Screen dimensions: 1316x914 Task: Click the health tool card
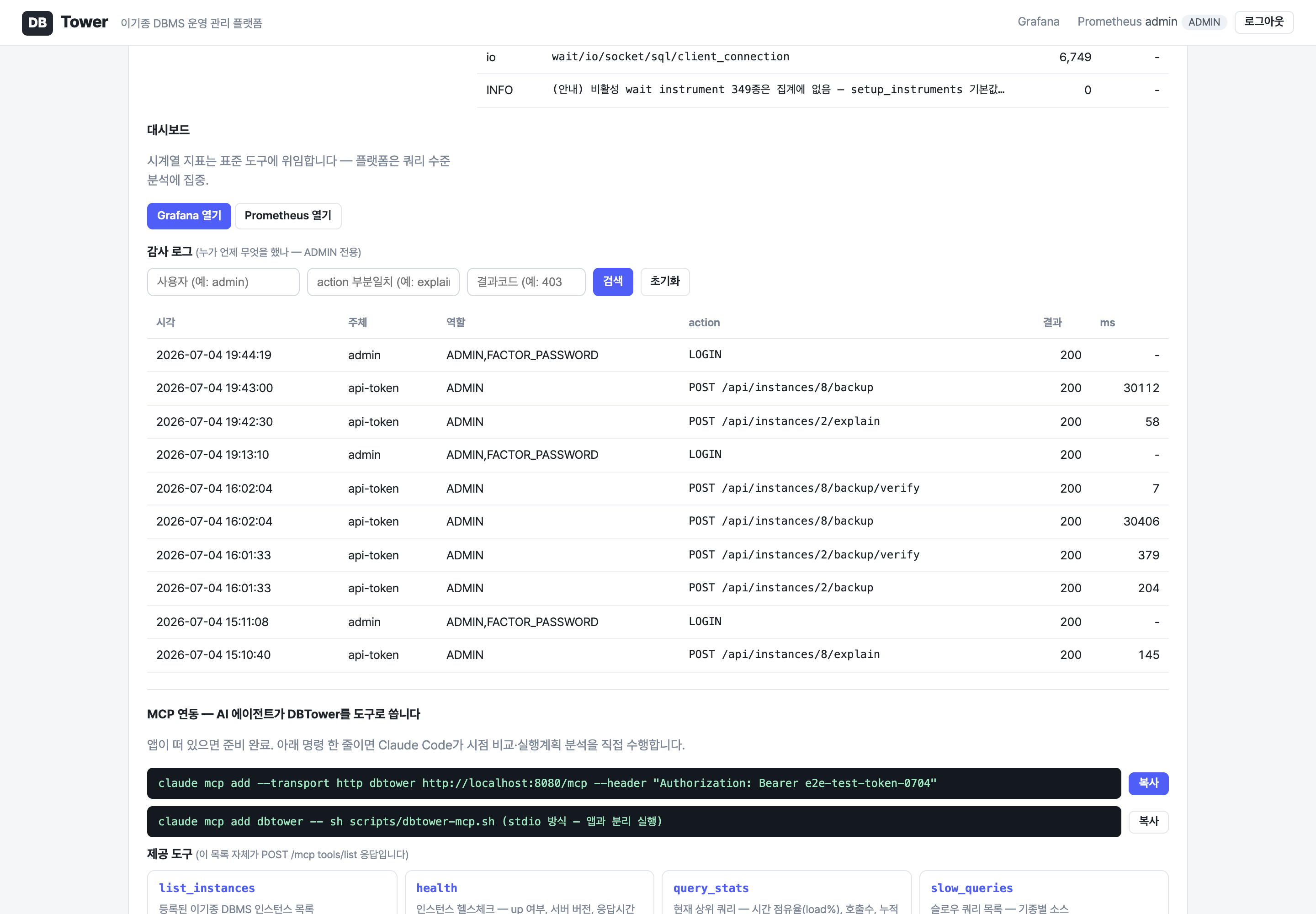(x=529, y=892)
